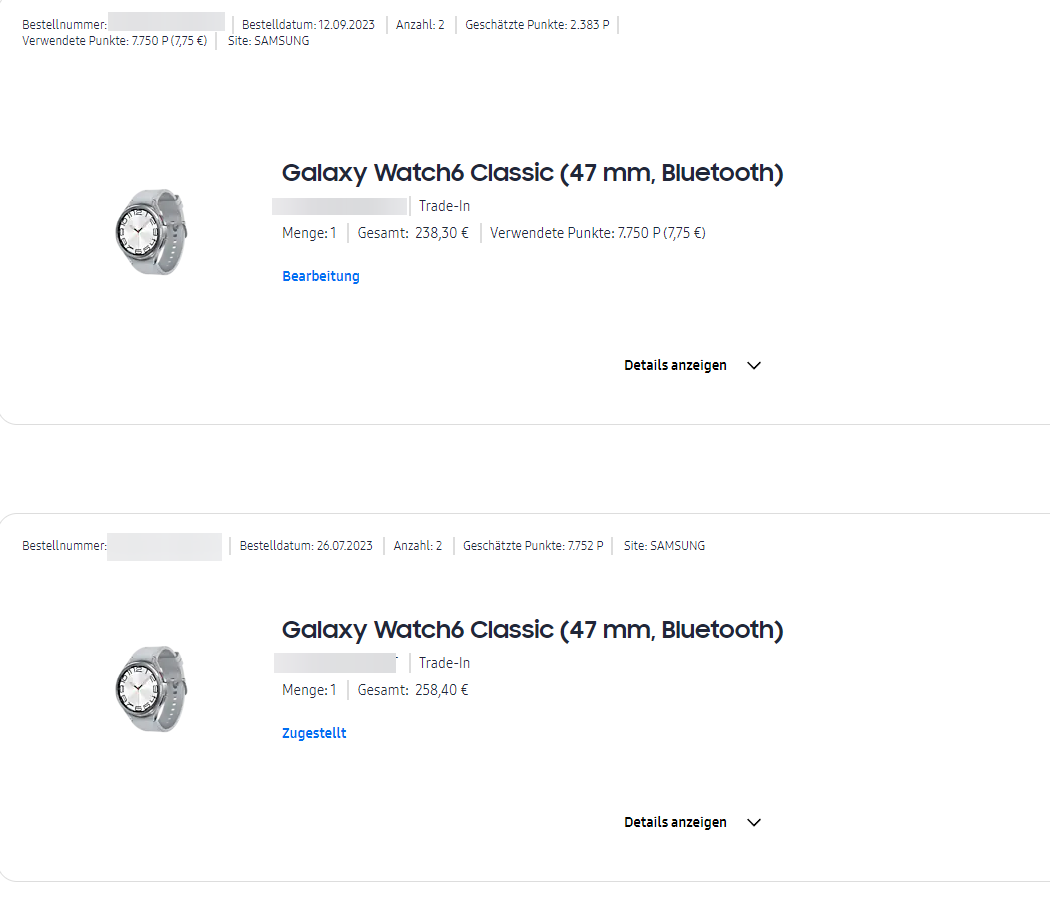Viewport: 1050px width, 899px height.
Task: Open the Galaxy Watch6 Classic title priced 238,30 €
Action: 532,173
